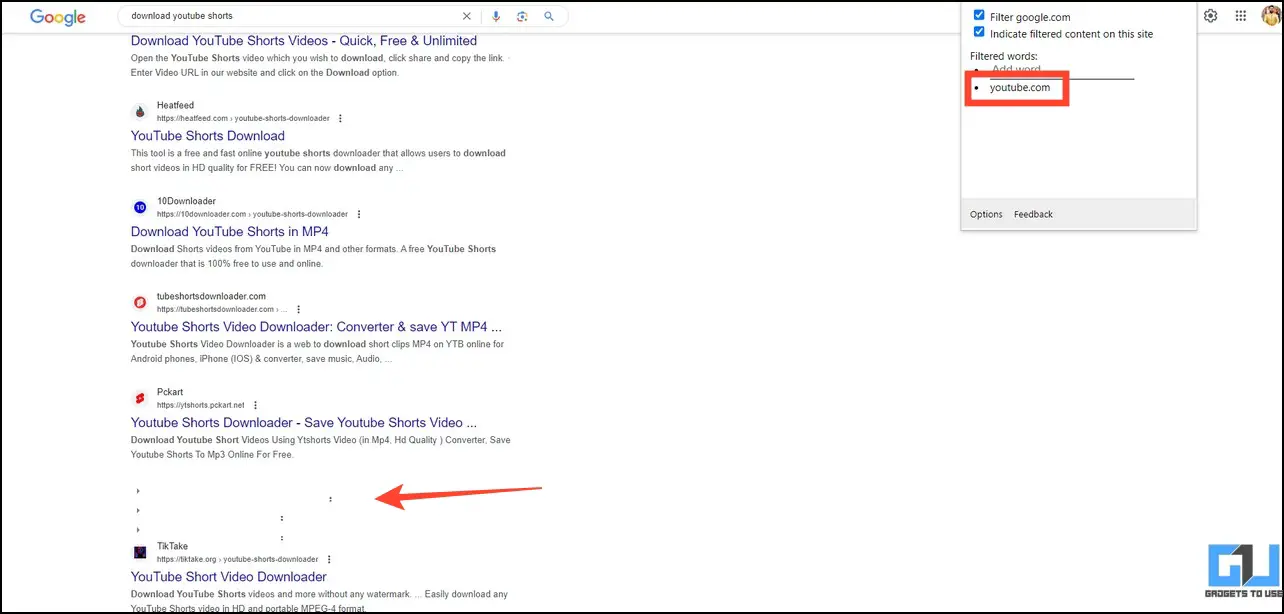Open the YouTube Short Video Downloader result
This screenshot has width=1284, height=614.
coord(229,577)
